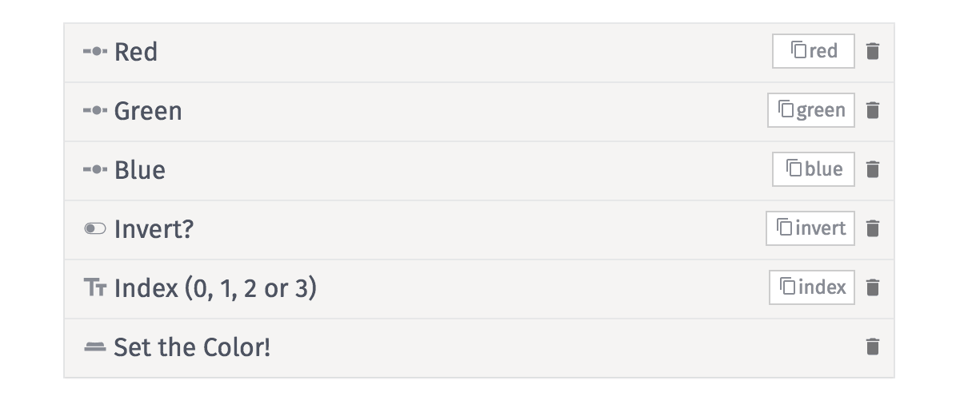Remove the Invert? toggle block
The image size is (960, 404).
point(873,228)
